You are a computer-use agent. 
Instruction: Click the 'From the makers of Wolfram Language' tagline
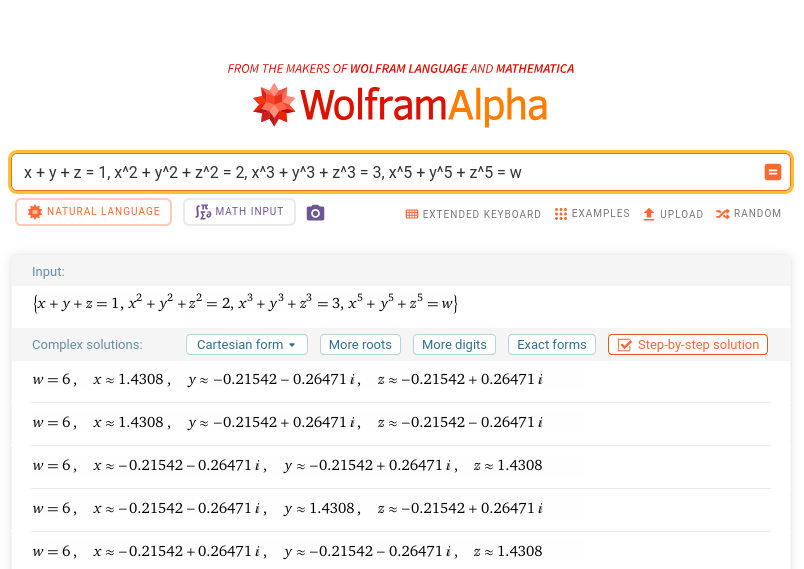pos(401,69)
